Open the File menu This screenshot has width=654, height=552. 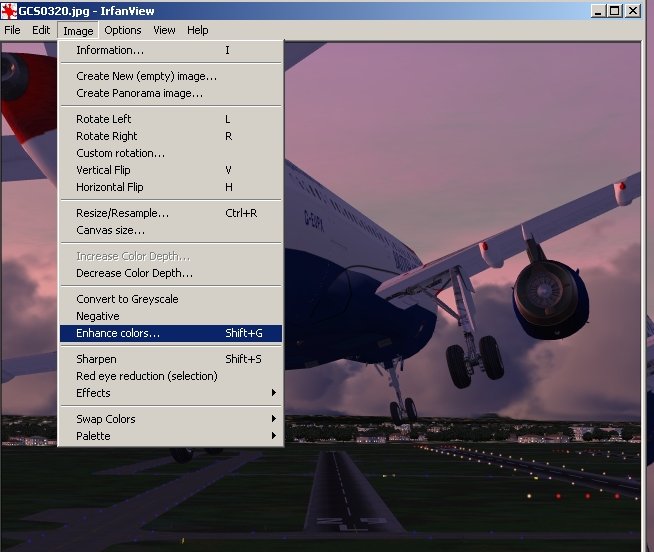pyautogui.click(x=12, y=30)
